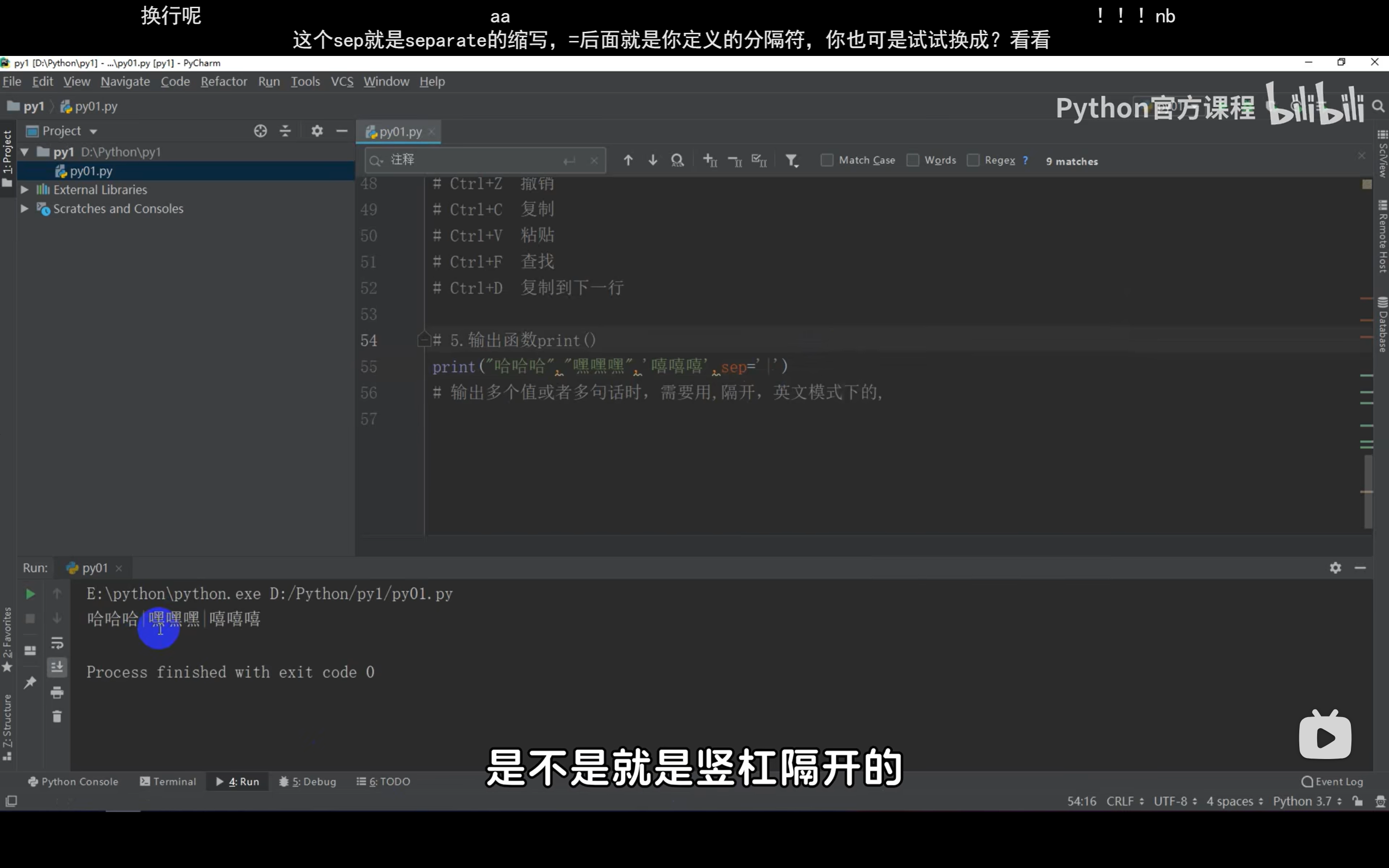Open the File menu
The height and width of the screenshot is (868, 1389).
point(12,81)
